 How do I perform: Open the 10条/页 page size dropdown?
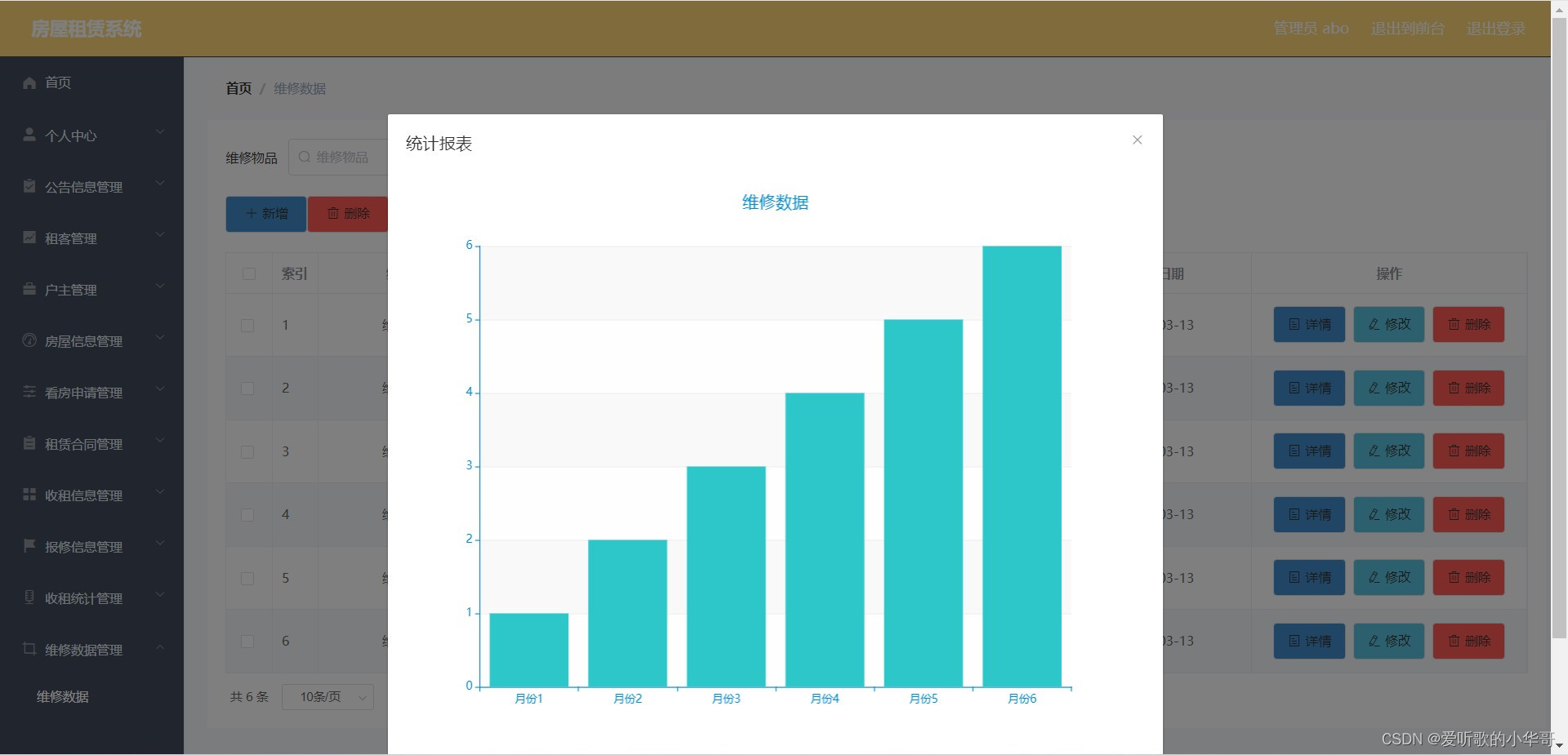tap(327, 697)
